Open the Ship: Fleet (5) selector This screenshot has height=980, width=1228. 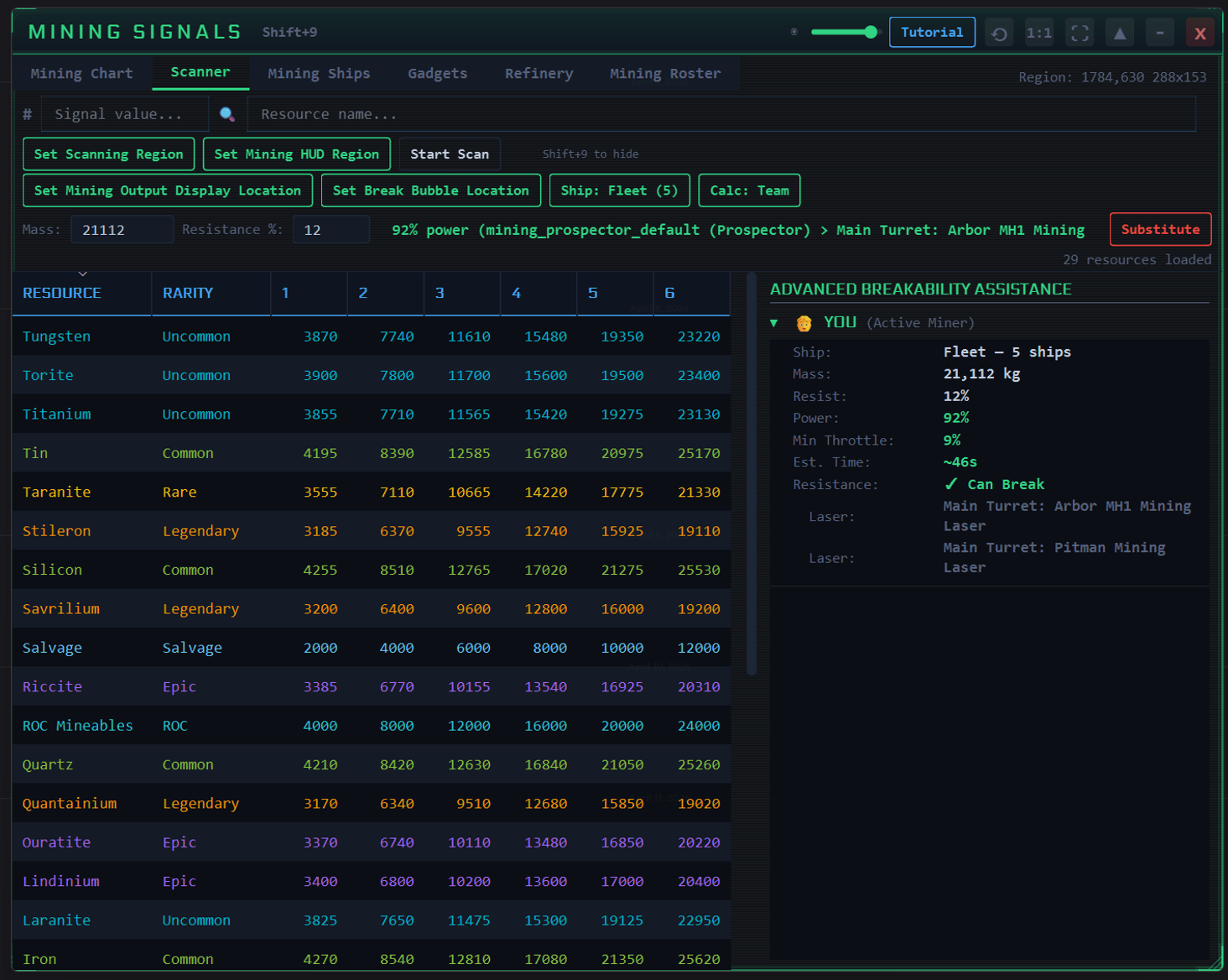618,190
